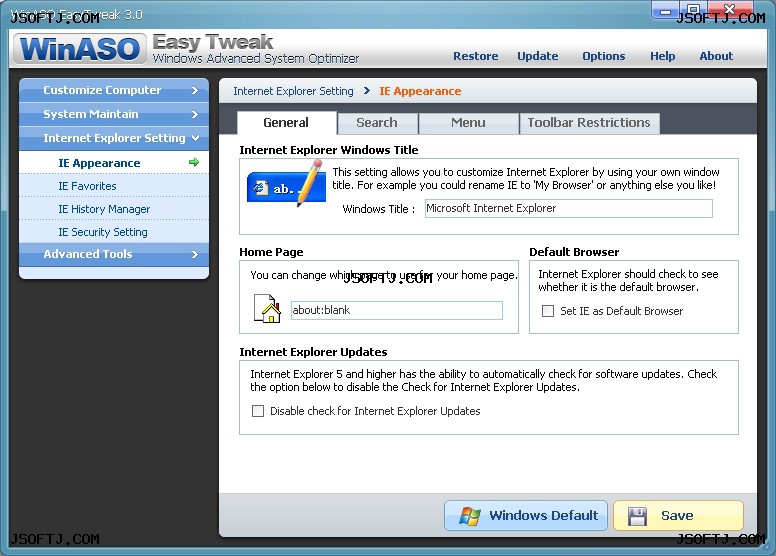Expand Advanced Tools chevron

click(194, 254)
